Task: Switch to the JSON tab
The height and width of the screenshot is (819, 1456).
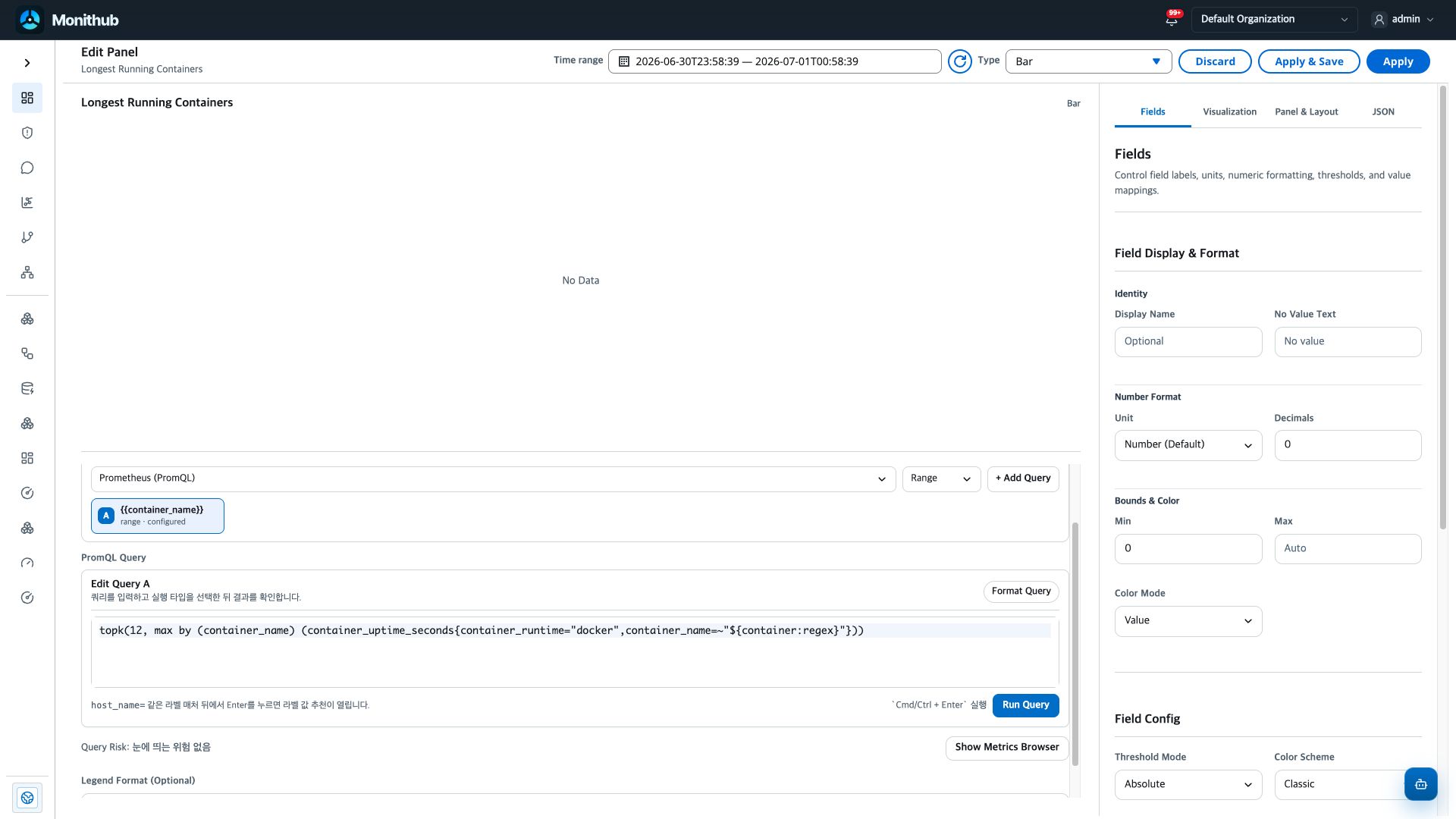Action: point(1382,111)
